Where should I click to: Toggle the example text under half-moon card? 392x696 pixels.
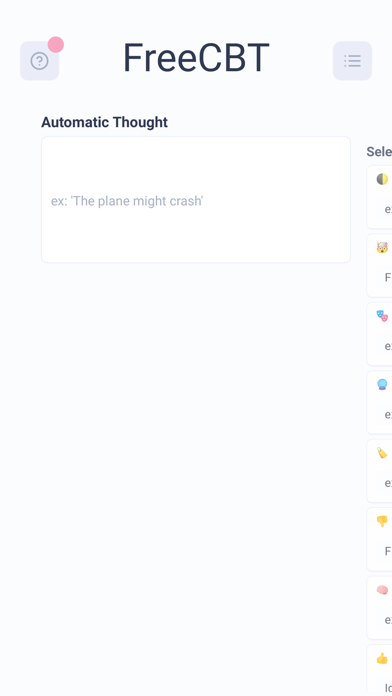(x=388, y=209)
